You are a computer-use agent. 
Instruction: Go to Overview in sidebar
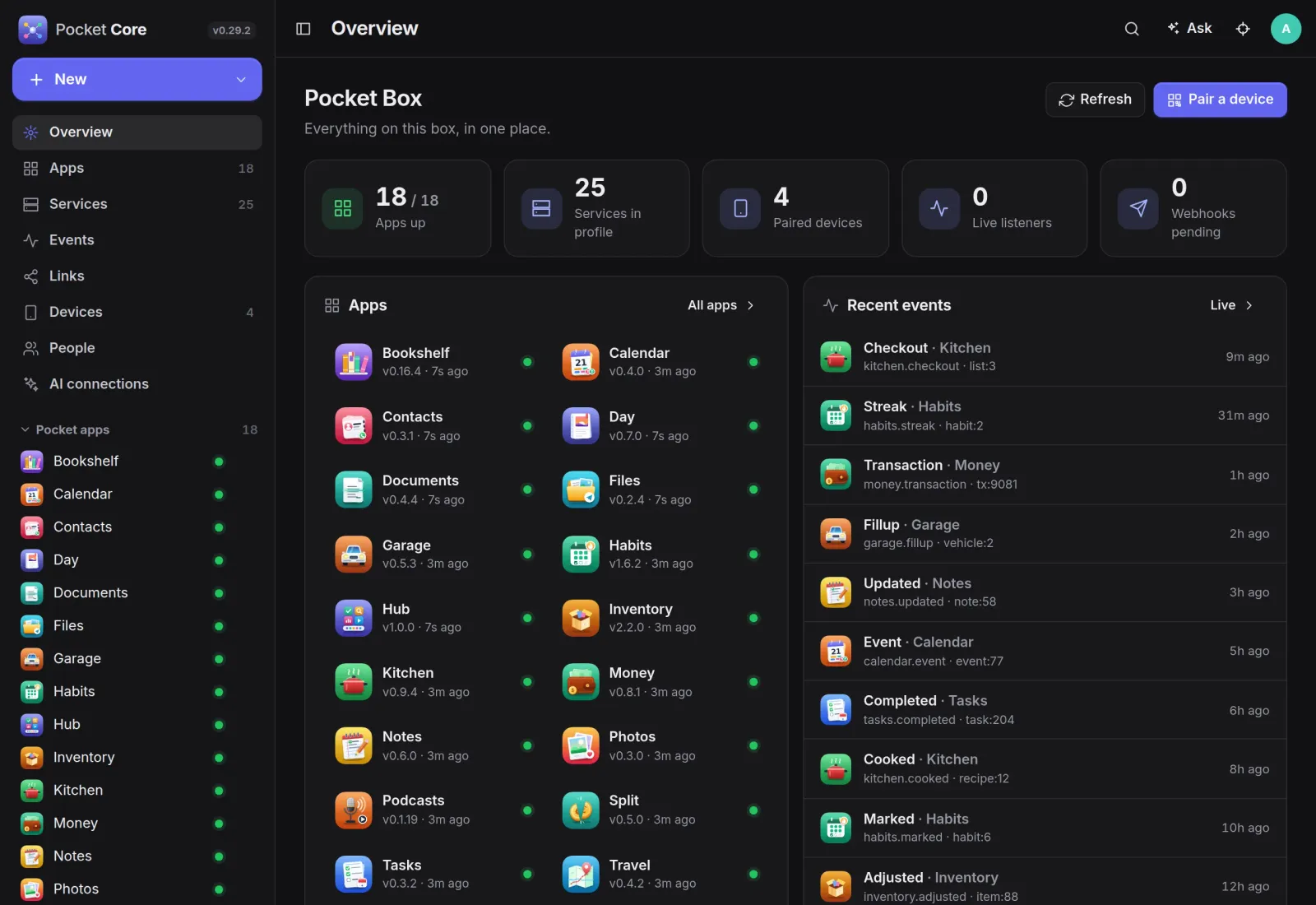pos(137,132)
